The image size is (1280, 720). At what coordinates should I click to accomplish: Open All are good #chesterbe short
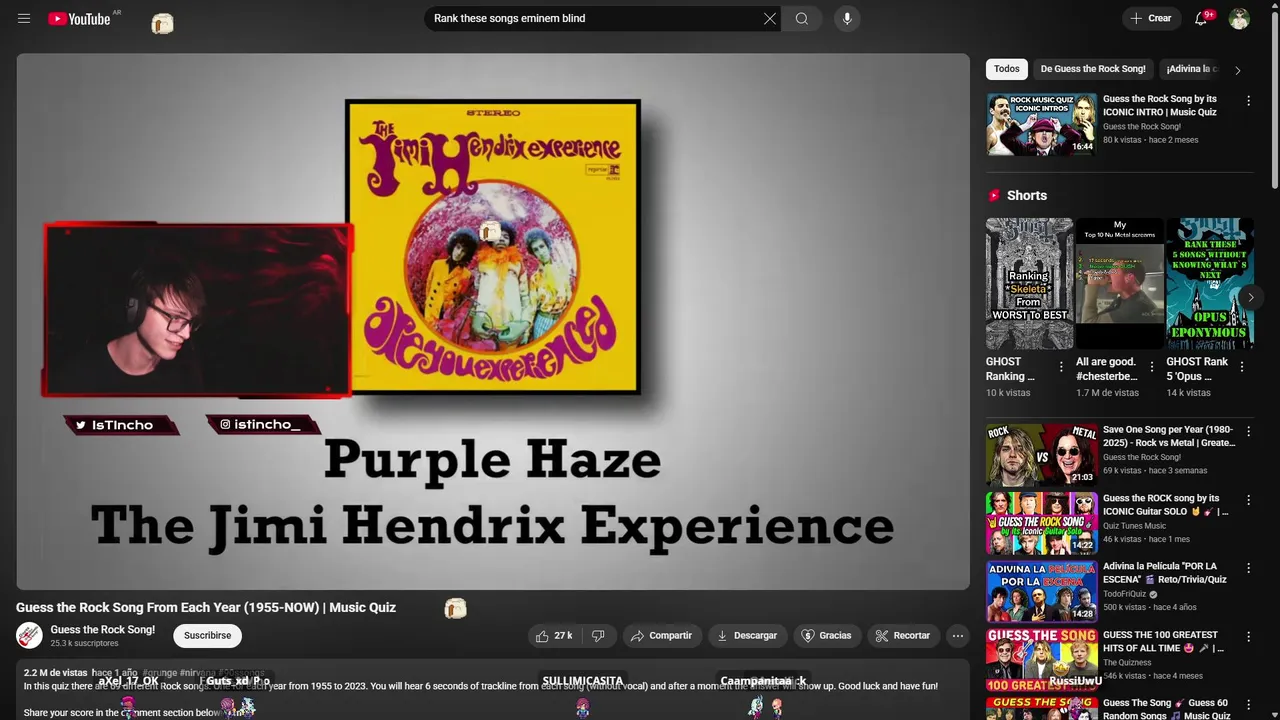point(1119,284)
